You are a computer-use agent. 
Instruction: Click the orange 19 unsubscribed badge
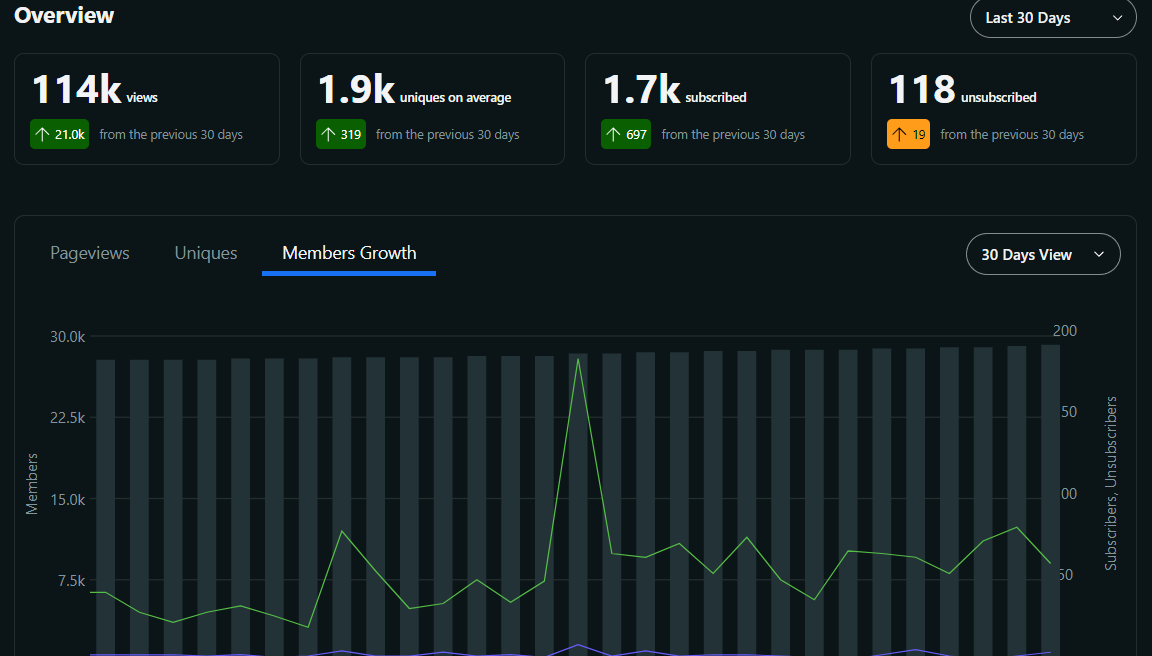point(908,134)
